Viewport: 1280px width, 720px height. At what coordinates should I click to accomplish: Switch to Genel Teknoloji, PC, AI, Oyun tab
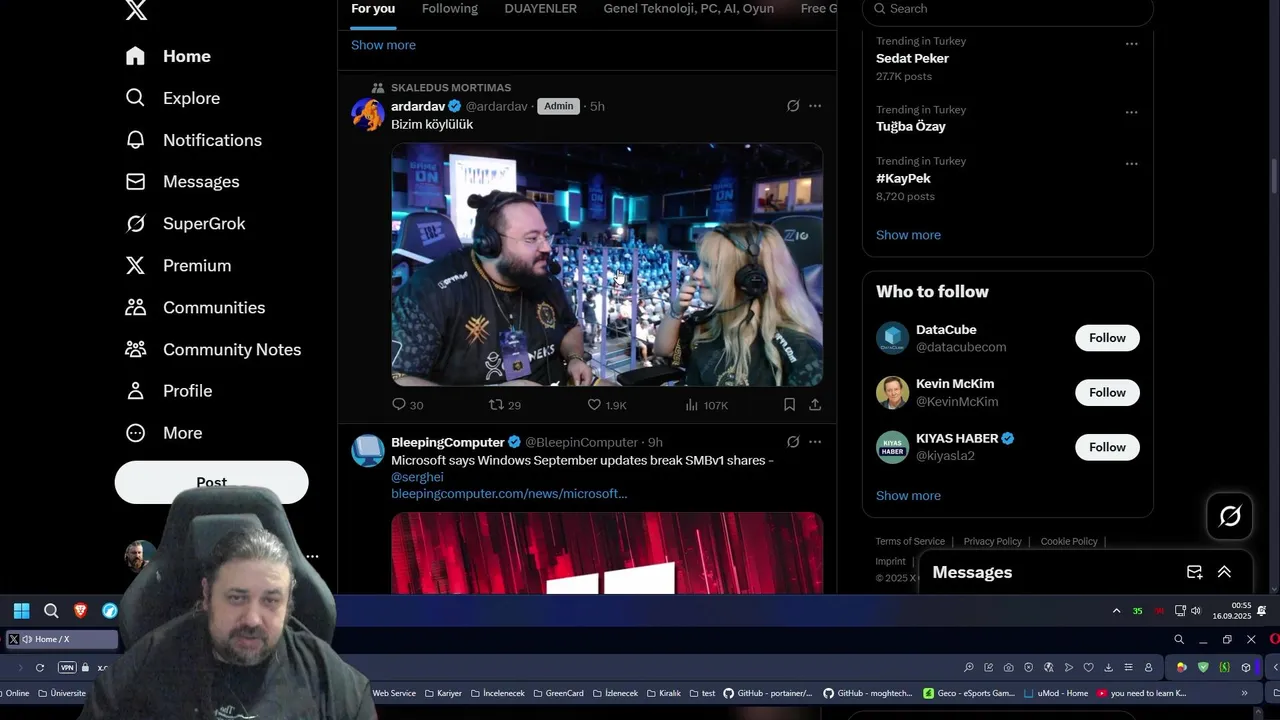point(688,9)
